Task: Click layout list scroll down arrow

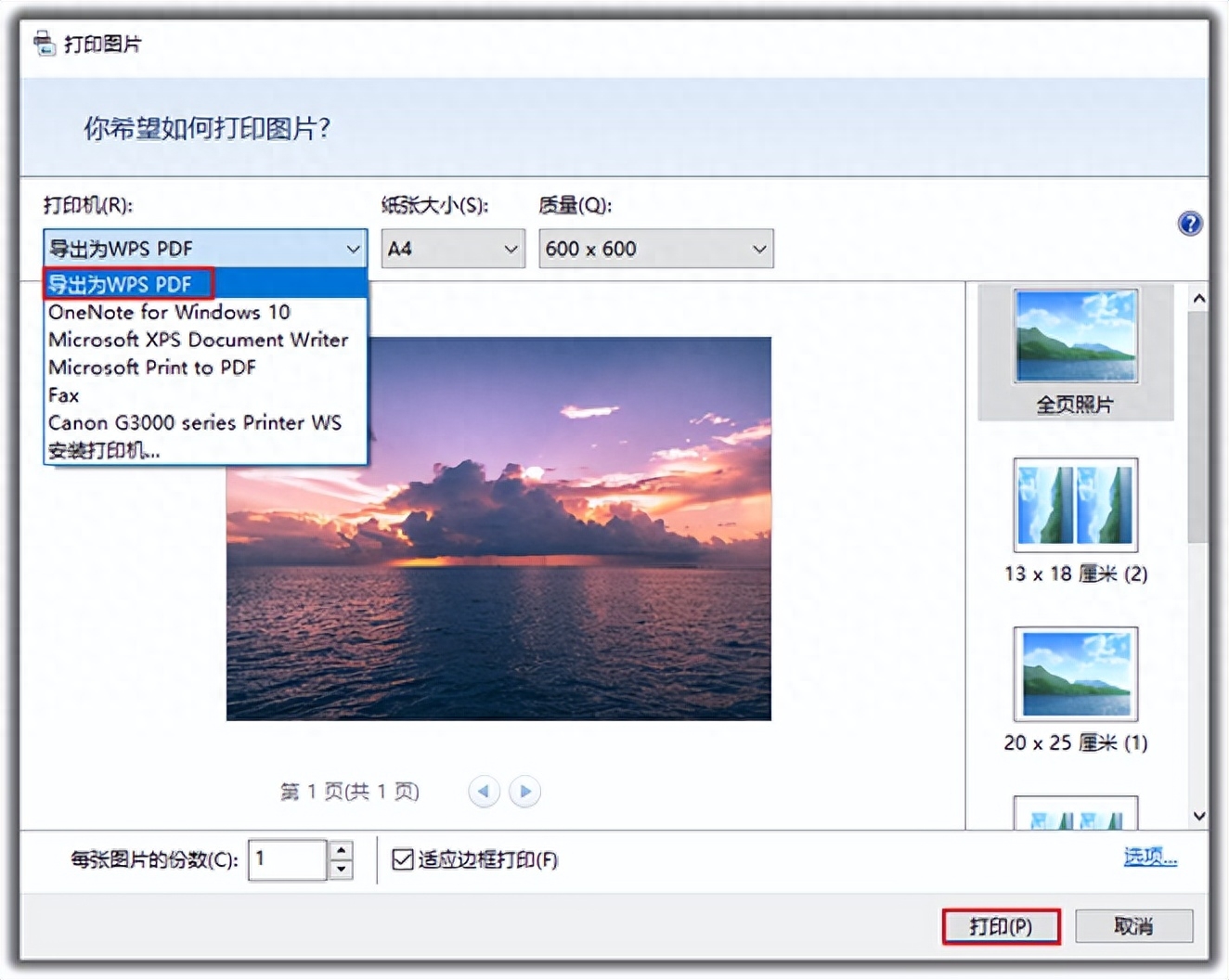Action: point(1198,816)
